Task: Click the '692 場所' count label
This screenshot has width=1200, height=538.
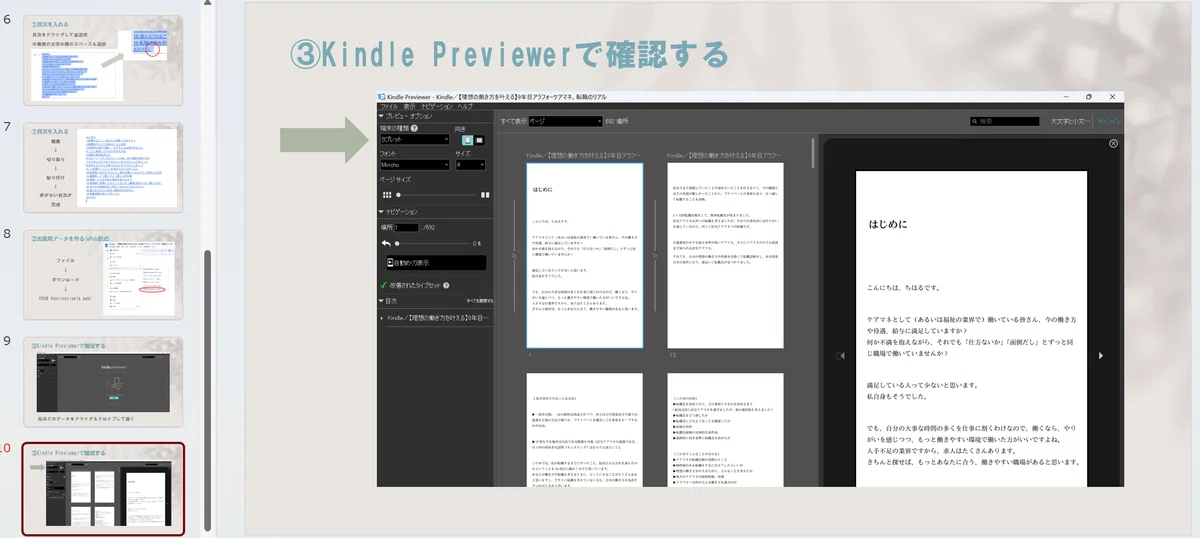Action: 617,122
